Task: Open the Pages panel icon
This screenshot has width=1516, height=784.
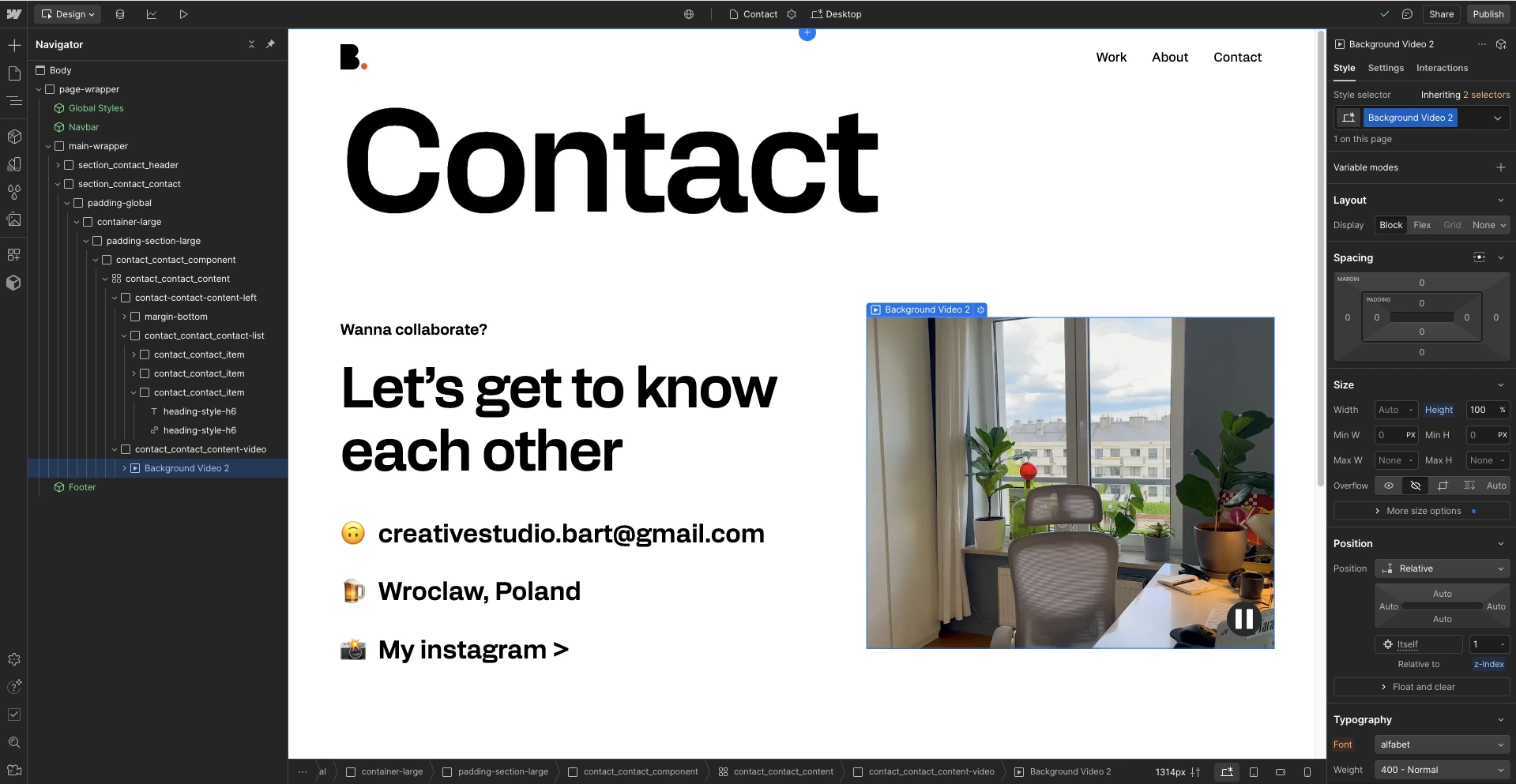Action: point(14,73)
